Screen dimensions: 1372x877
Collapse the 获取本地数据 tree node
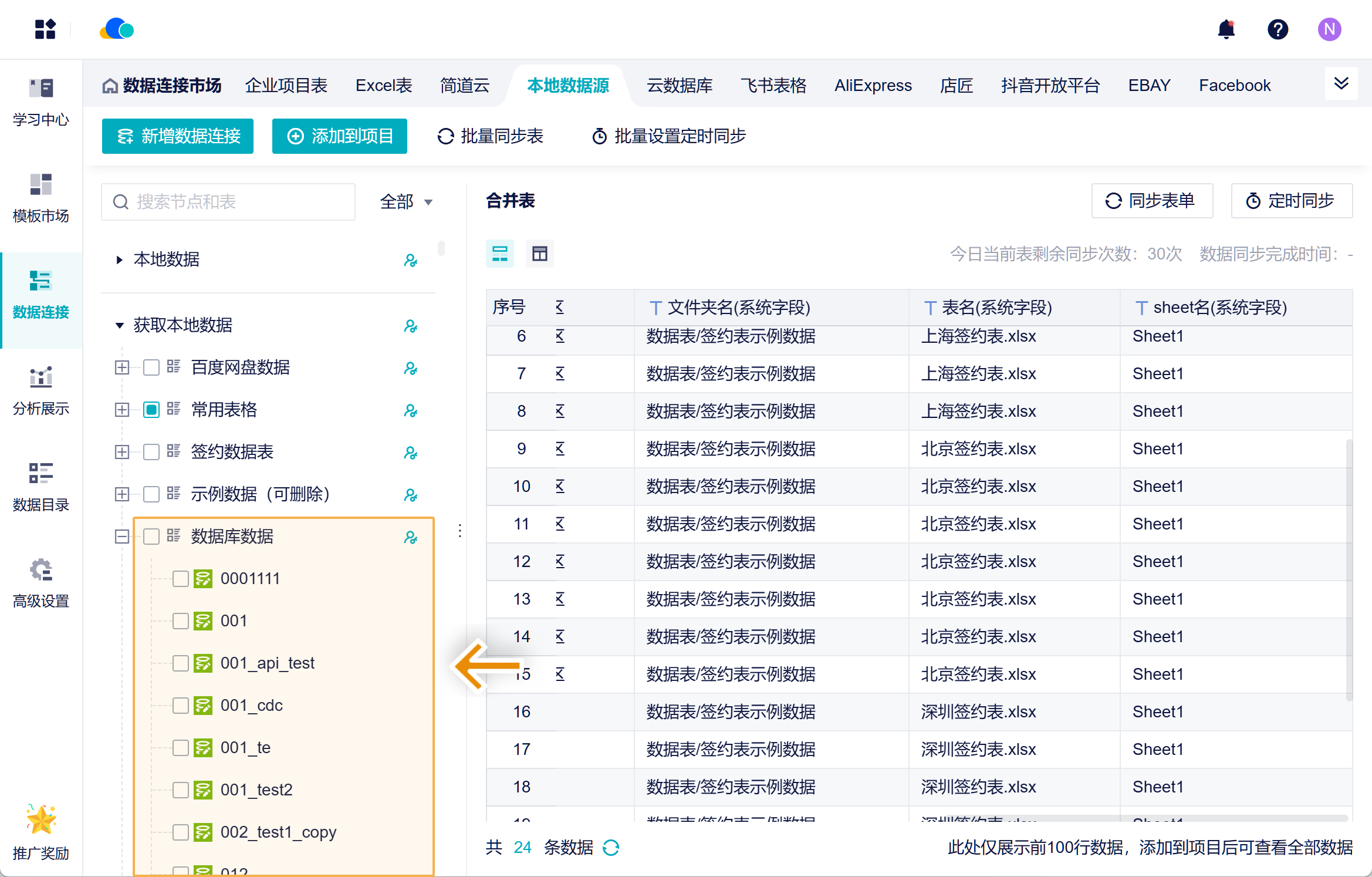pyautogui.click(x=119, y=325)
